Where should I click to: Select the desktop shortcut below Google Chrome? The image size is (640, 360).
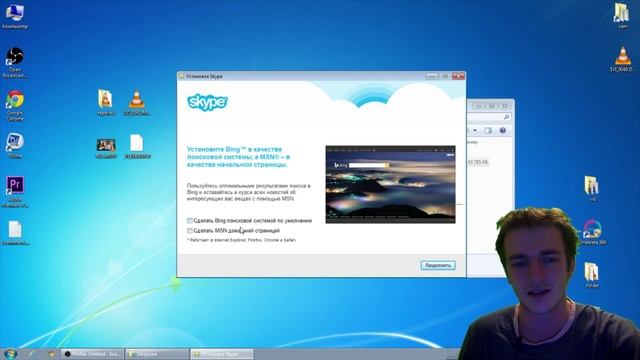(x=15, y=145)
